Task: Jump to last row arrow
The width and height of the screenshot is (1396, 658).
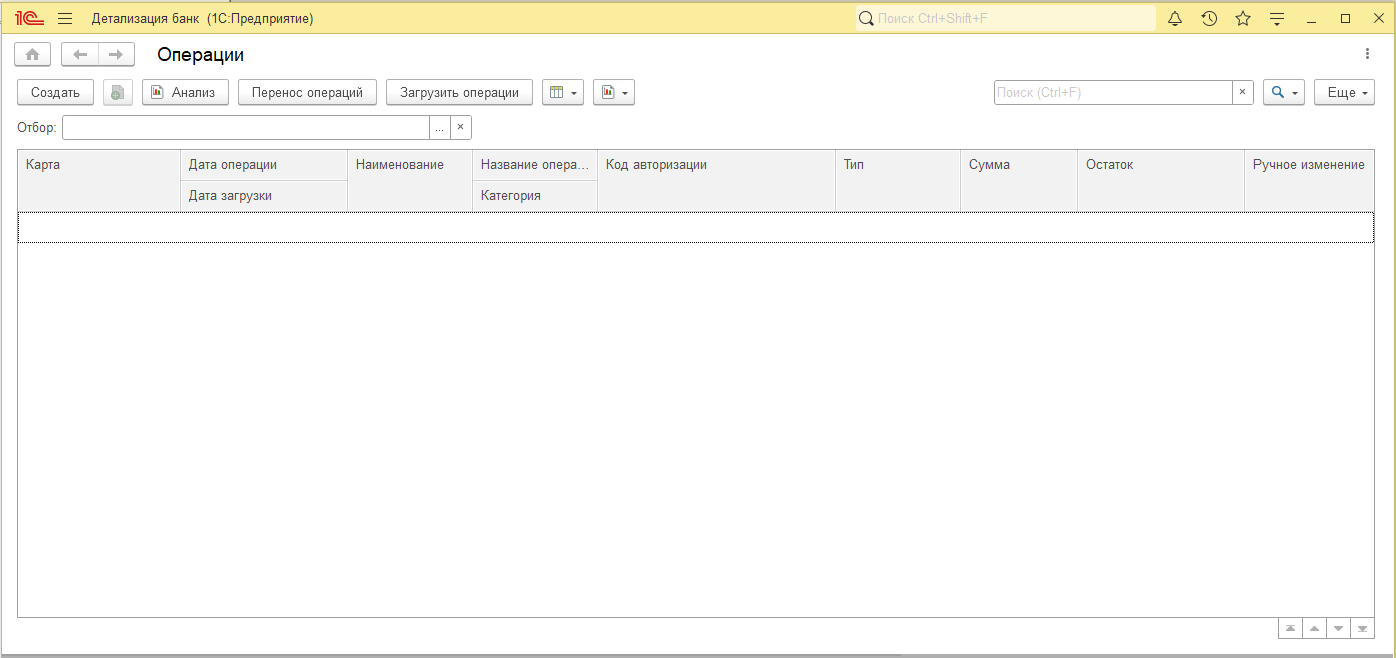Action: tap(1362, 628)
